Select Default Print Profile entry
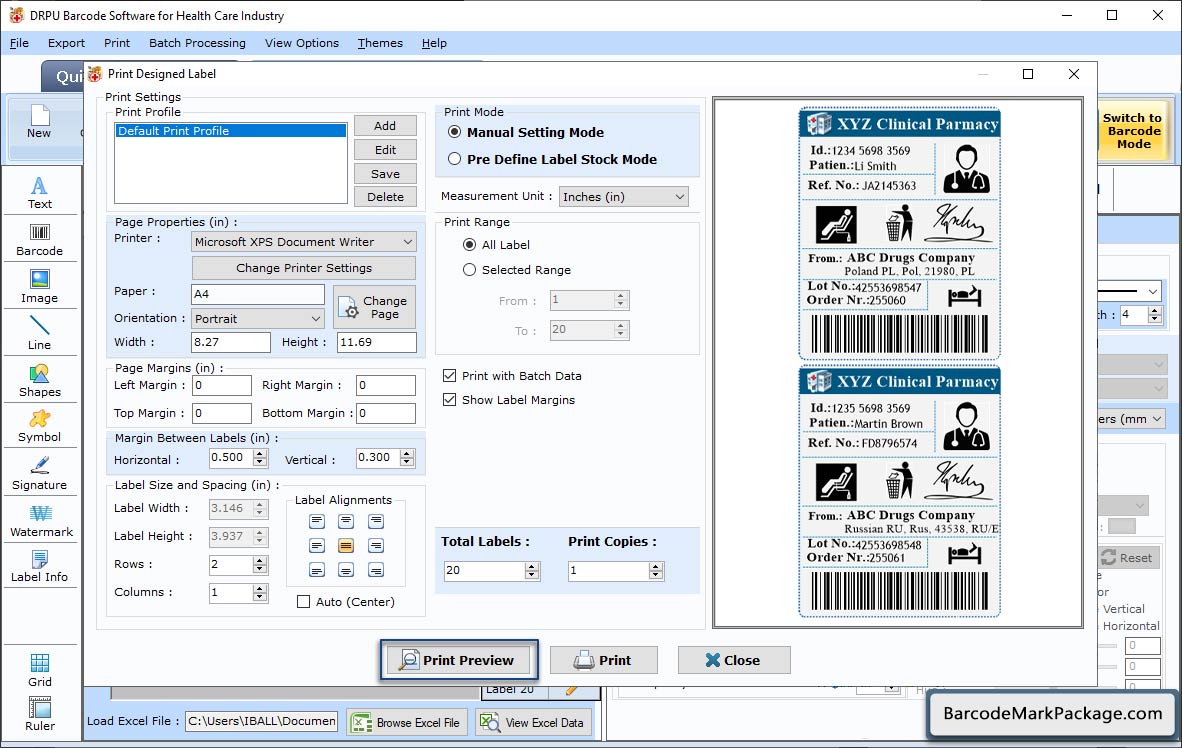1182x748 pixels. (x=231, y=131)
